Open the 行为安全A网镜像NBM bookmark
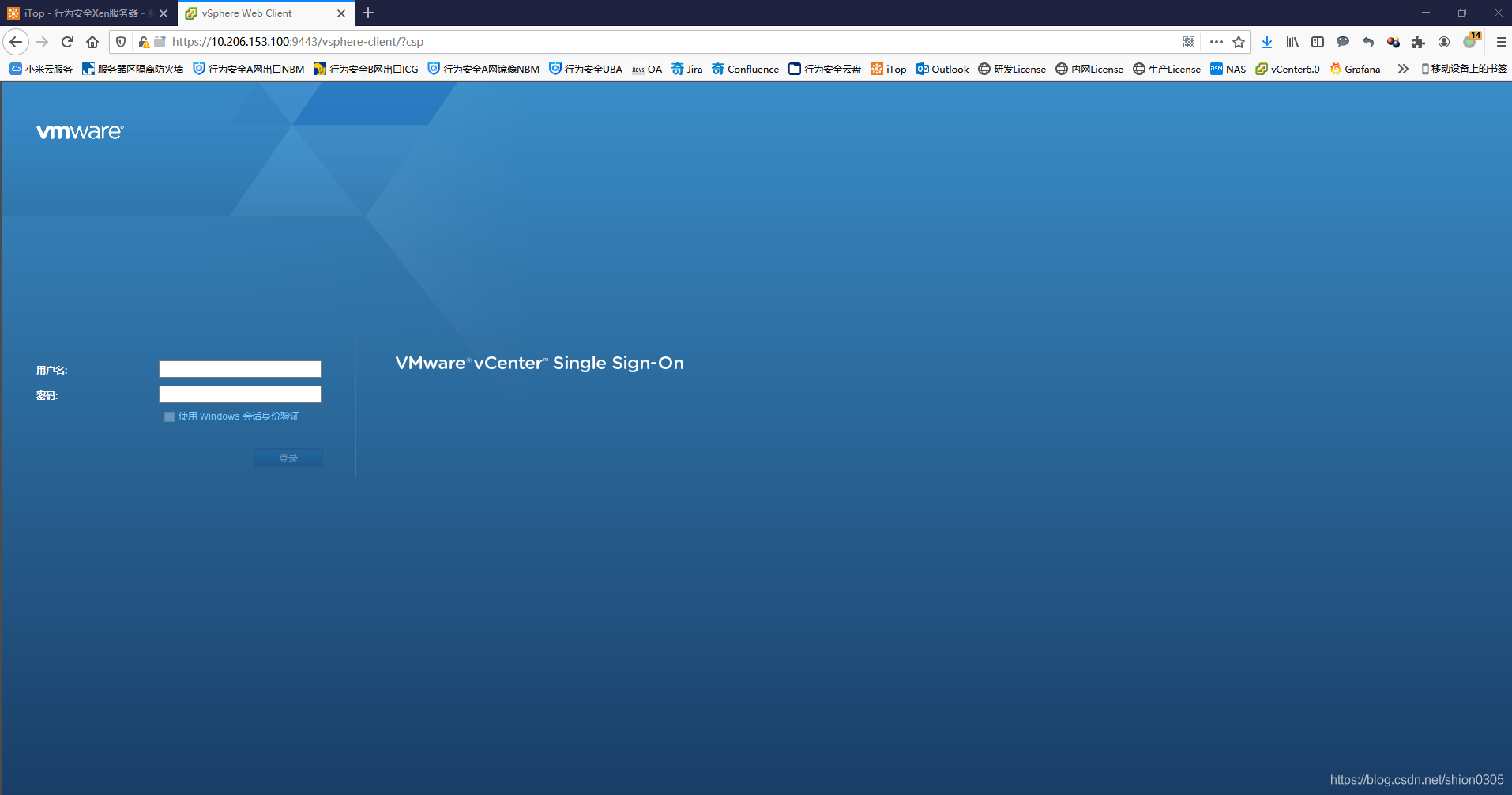The height and width of the screenshot is (795, 1512). coord(483,69)
